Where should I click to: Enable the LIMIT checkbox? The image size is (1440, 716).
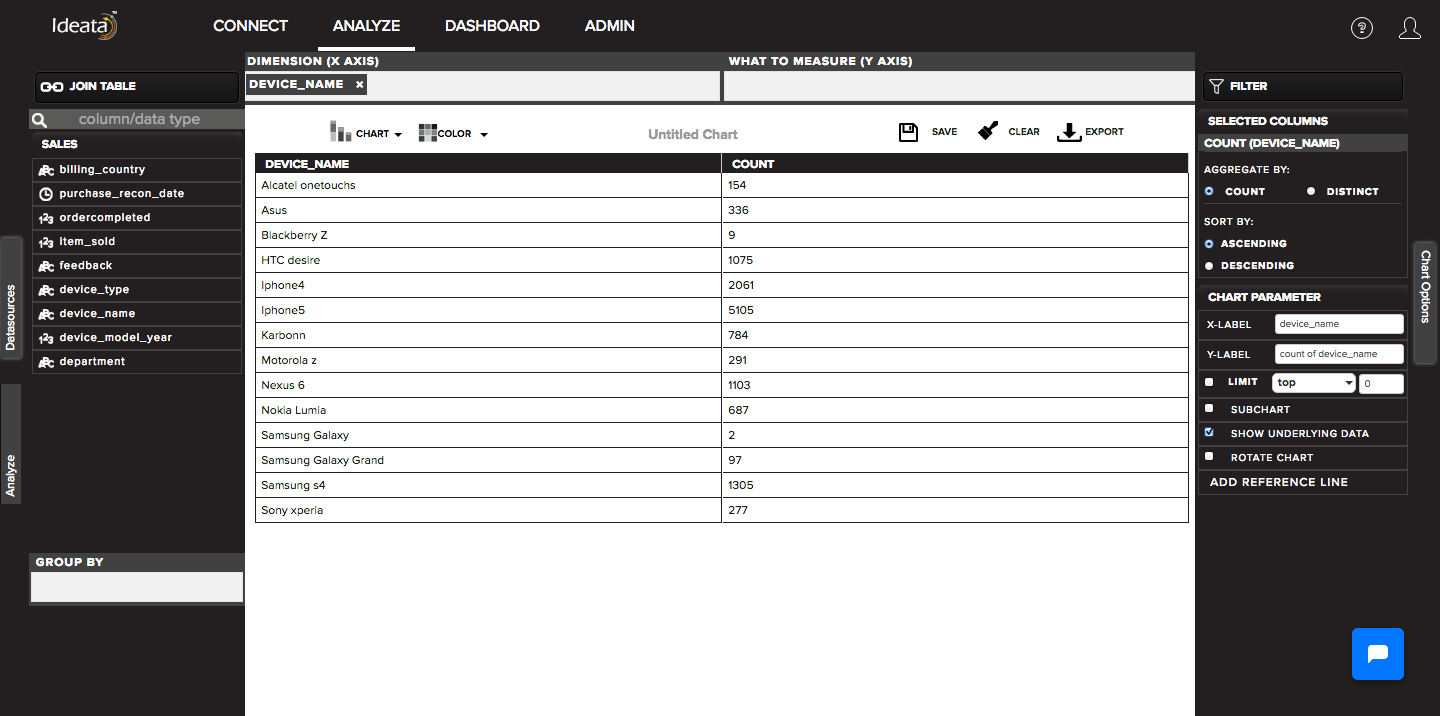(1209, 382)
